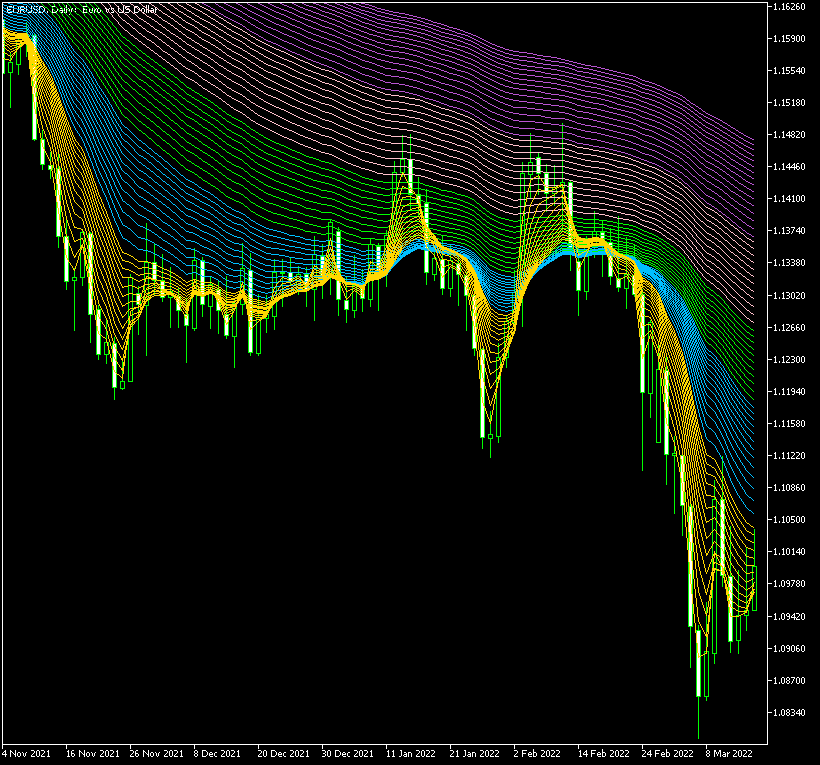This screenshot has width=820, height=765.
Task: Click the 1.09420 price label
Action: 789,617
